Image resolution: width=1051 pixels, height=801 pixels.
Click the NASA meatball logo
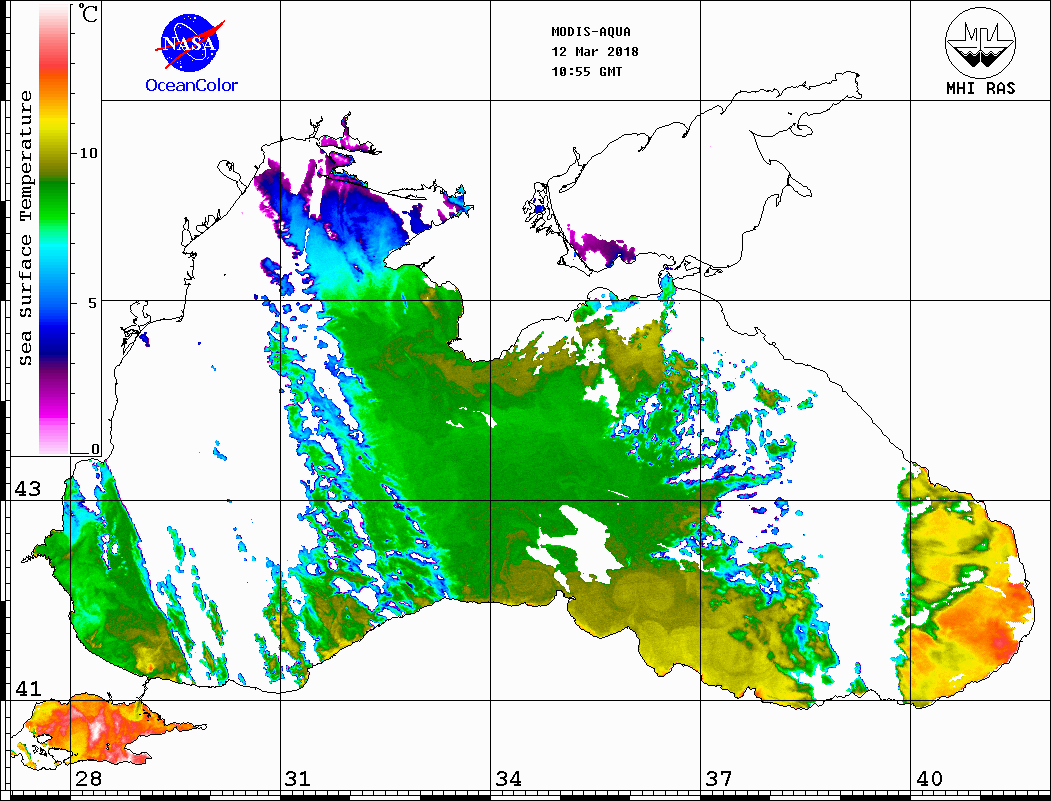[191, 44]
